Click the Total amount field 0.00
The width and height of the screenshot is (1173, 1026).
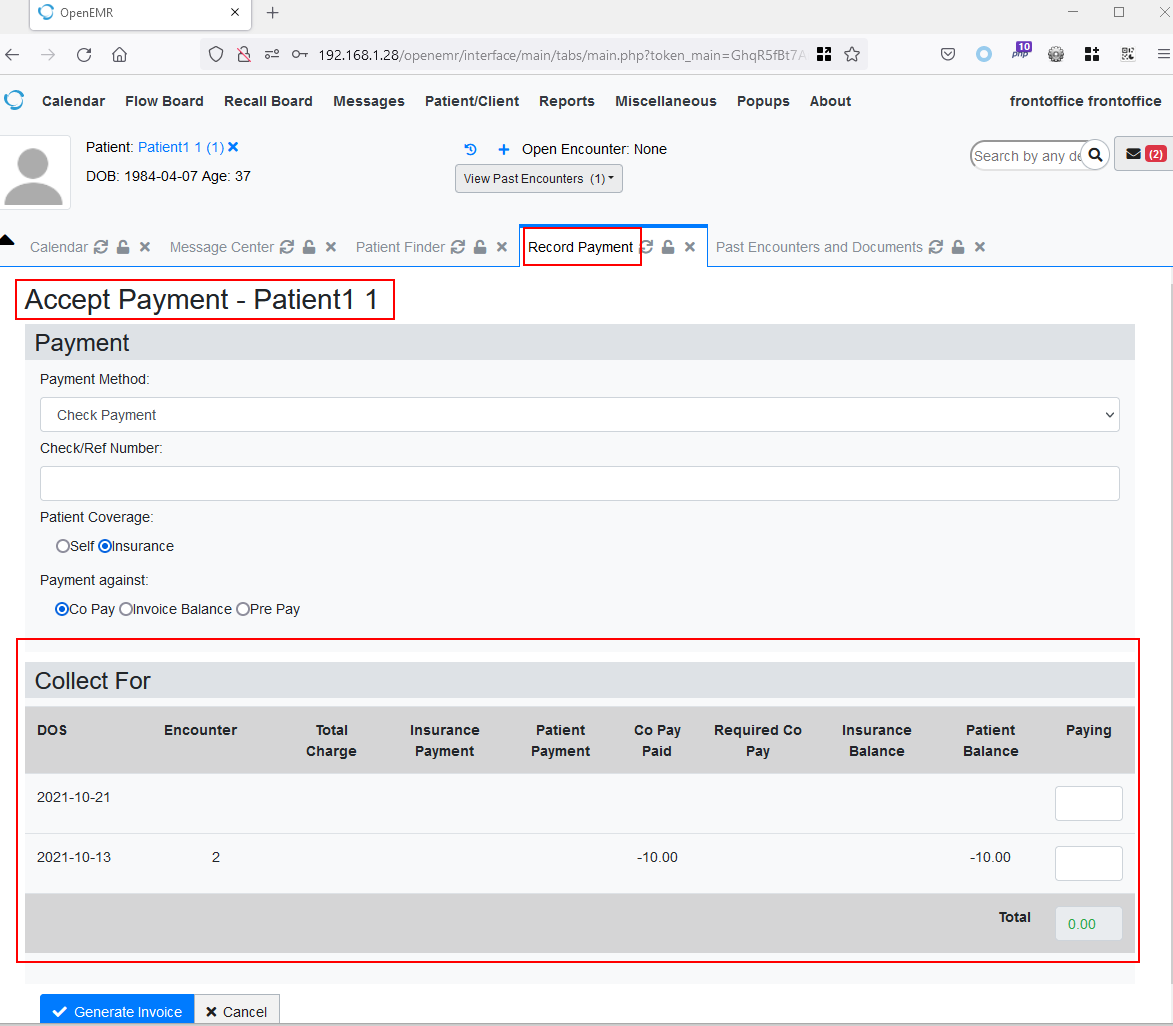click(x=1088, y=923)
